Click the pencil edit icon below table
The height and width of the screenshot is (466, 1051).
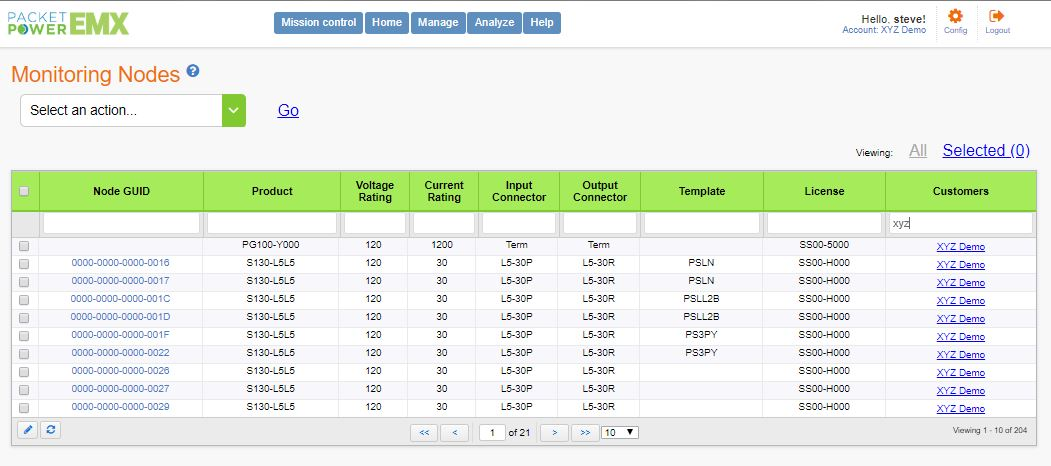tap(28, 430)
